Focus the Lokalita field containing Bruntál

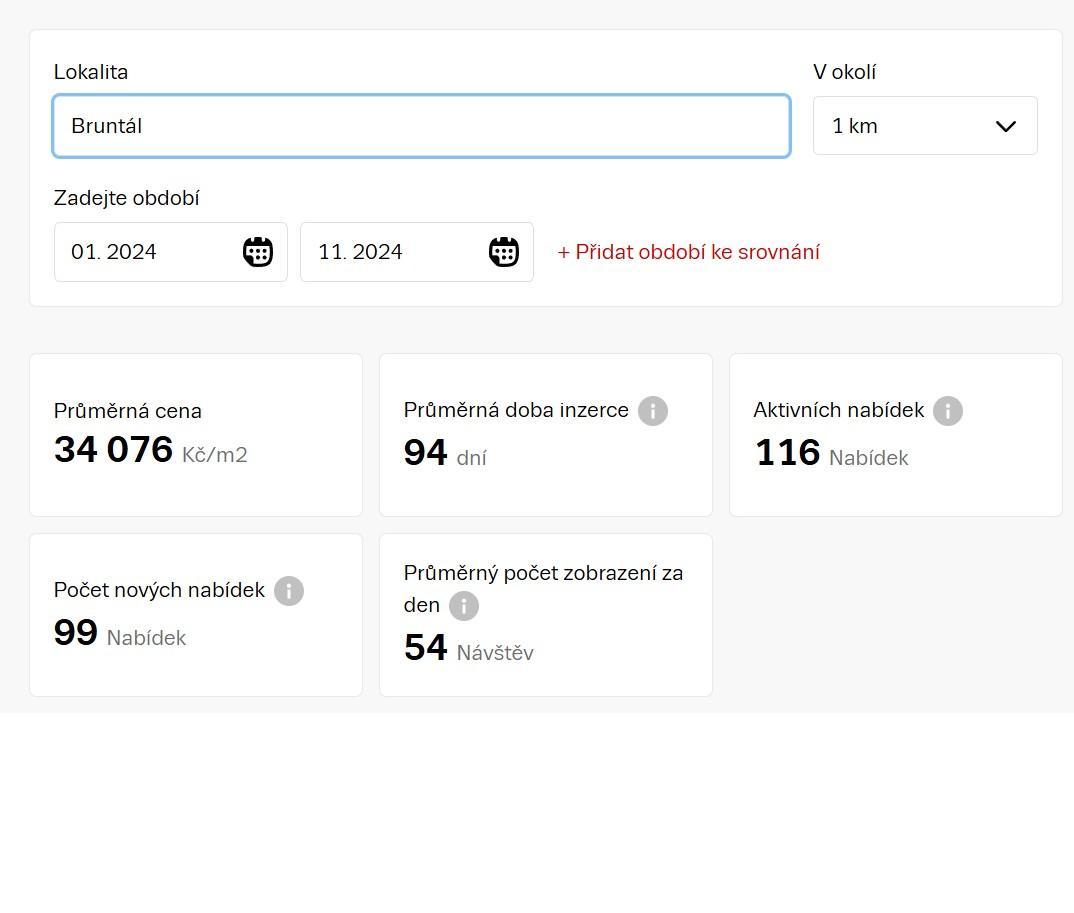click(x=422, y=126)
